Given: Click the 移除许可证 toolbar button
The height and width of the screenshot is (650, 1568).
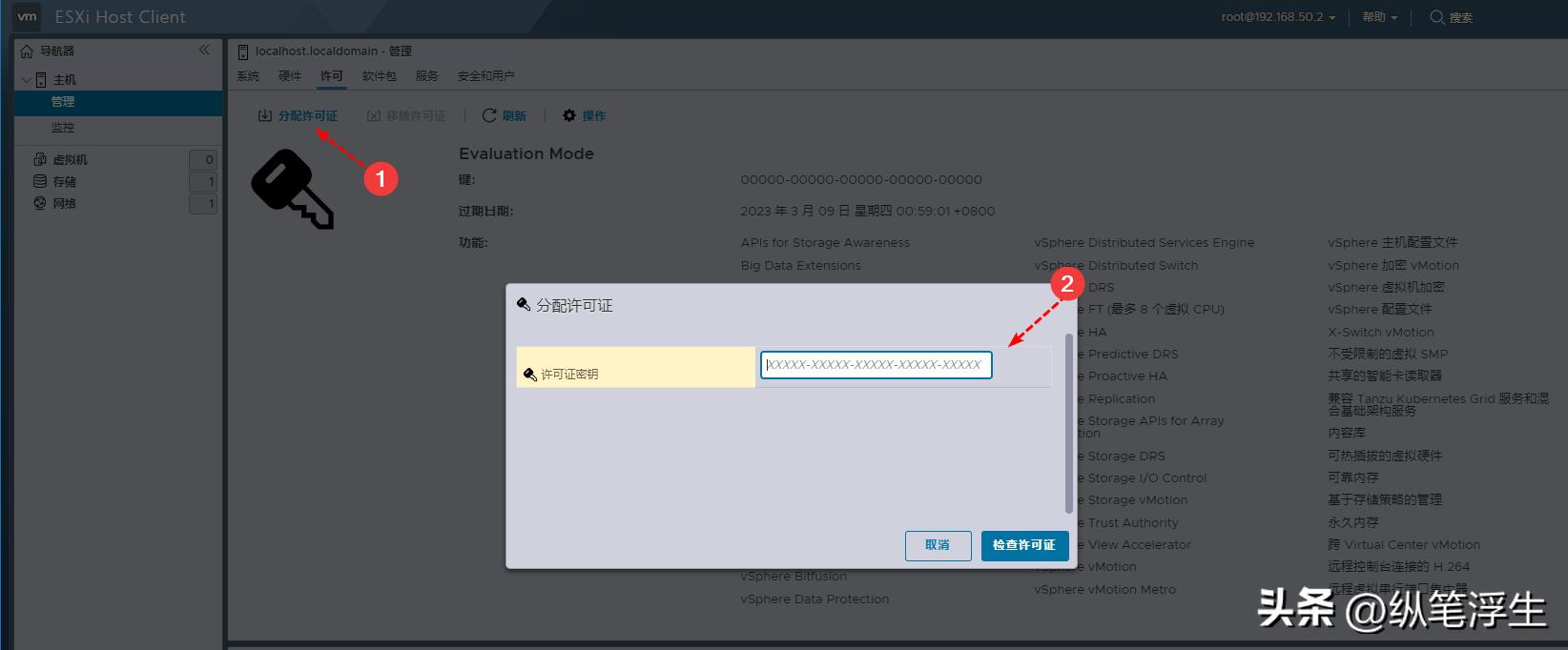Looking at the screenshot, I should click(406, 115).
